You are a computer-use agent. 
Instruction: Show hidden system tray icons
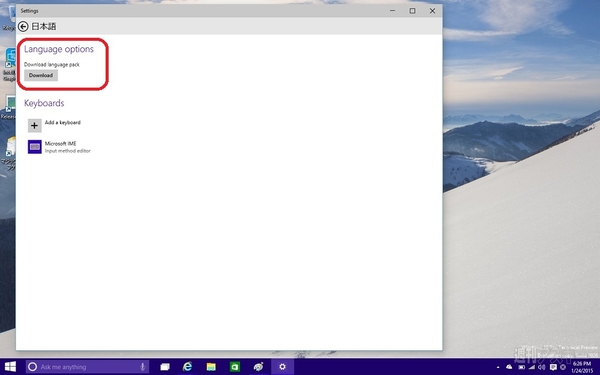pos(498,367)
